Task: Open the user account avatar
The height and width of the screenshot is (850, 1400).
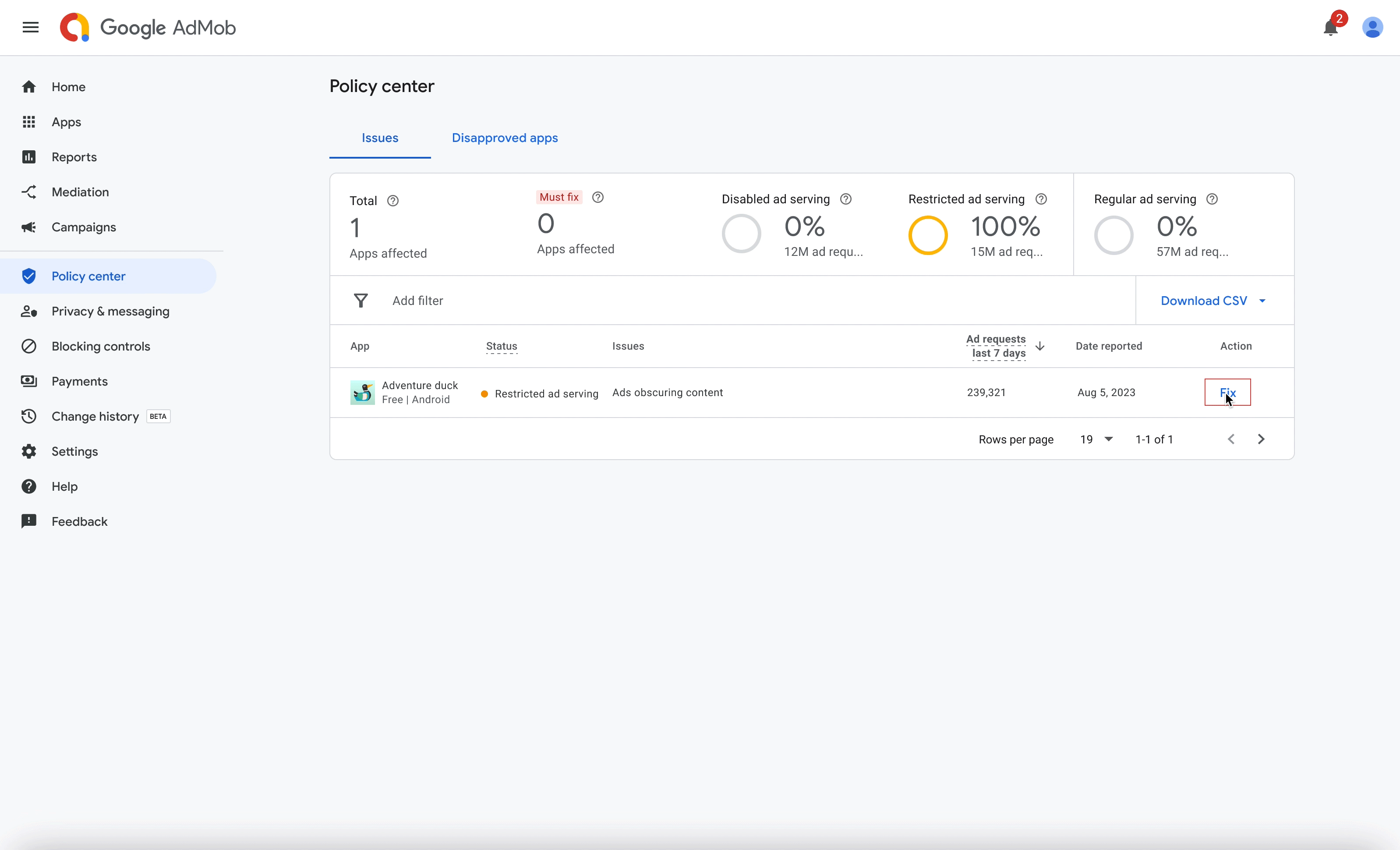Action: 1373,27
